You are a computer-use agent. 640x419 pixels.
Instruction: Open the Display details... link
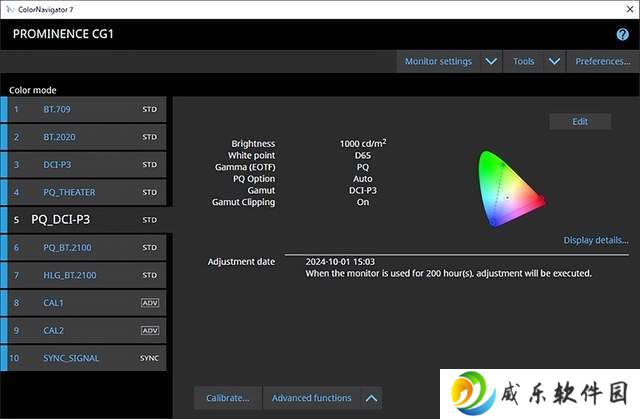[596, 240]
